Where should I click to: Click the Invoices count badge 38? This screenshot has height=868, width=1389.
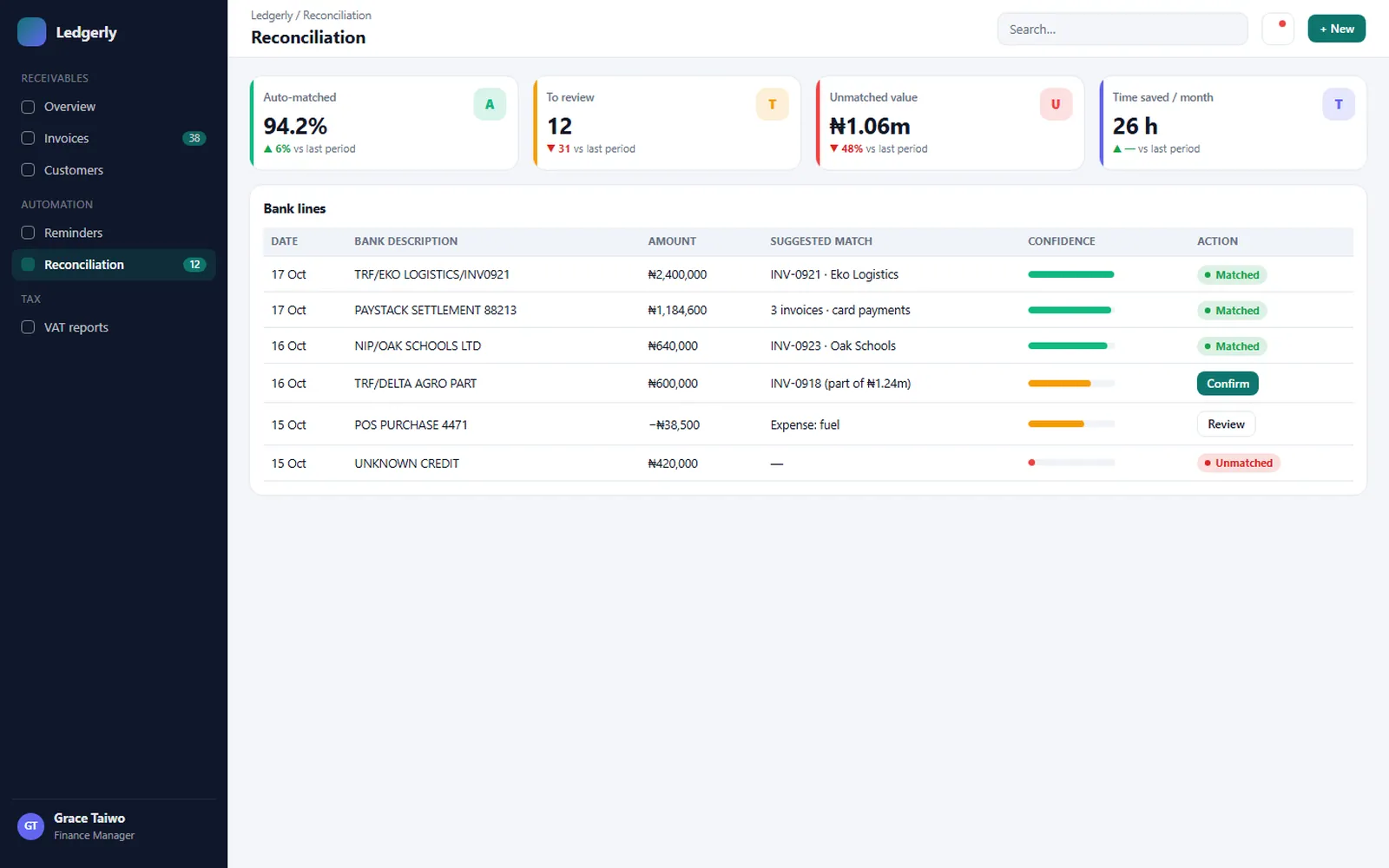pyautogui.click(x=194, y=138)
